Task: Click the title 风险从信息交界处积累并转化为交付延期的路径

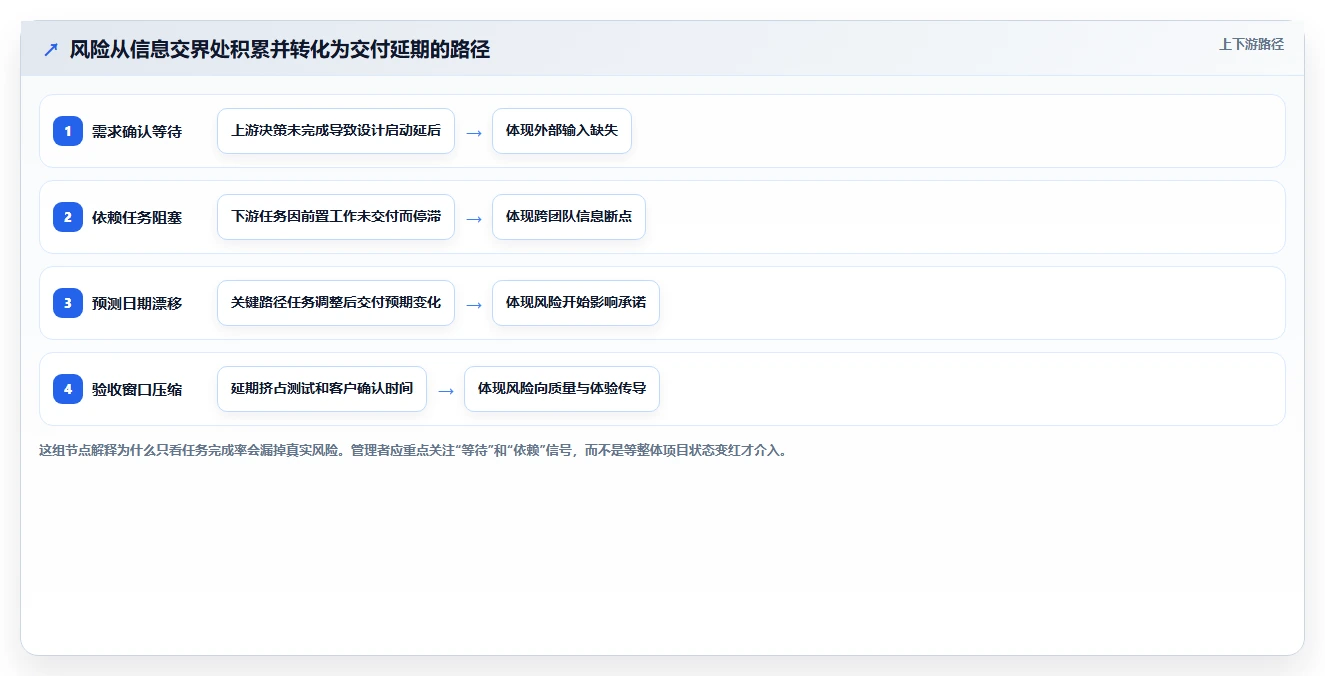Action: click(280, 49)
